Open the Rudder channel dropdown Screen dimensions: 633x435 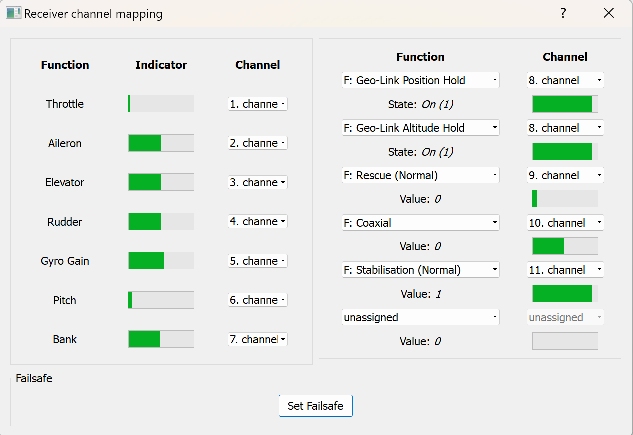click(x=257, y=221)
